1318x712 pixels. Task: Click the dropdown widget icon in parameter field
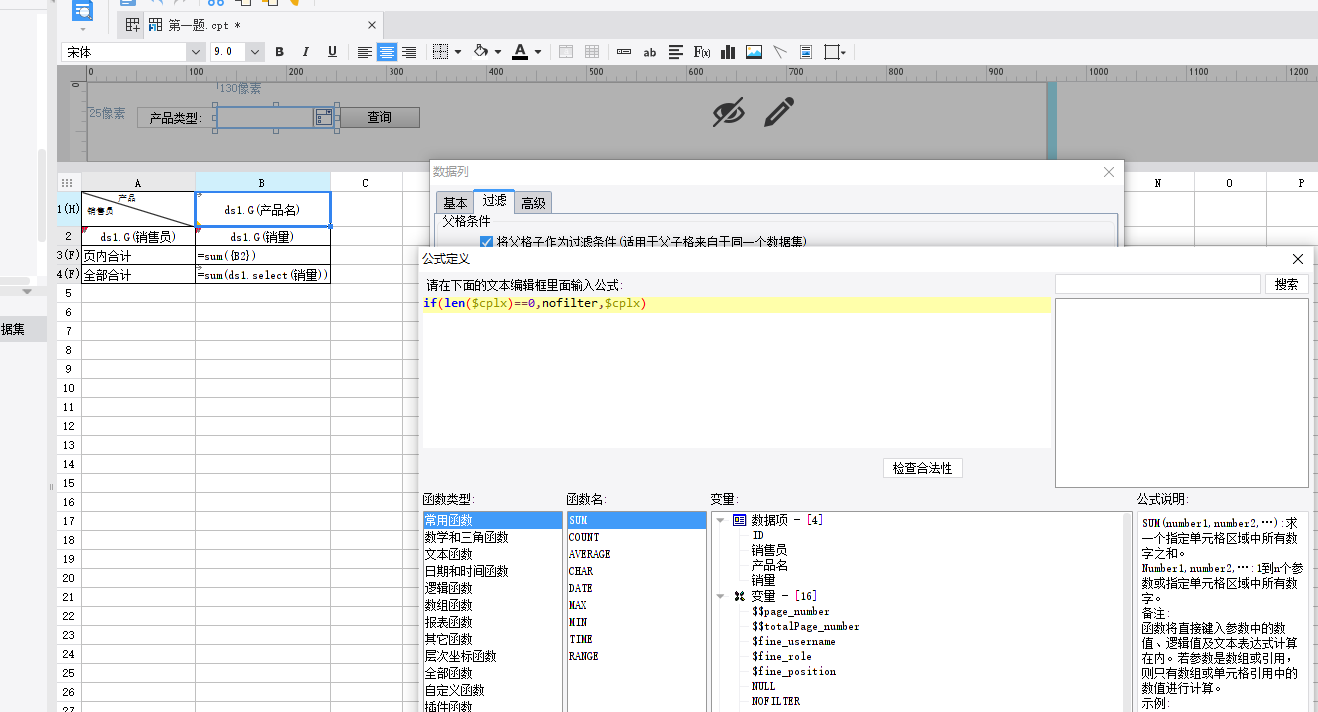point(323,118)
